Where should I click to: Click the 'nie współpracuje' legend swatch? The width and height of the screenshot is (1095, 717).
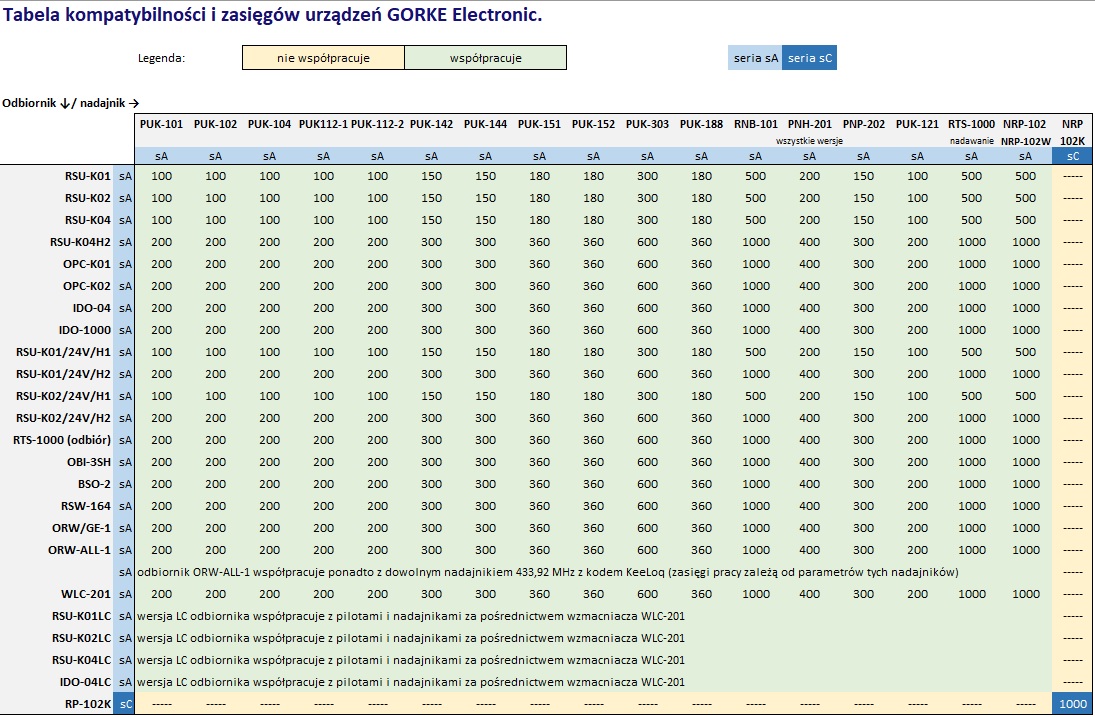(323, 58)
